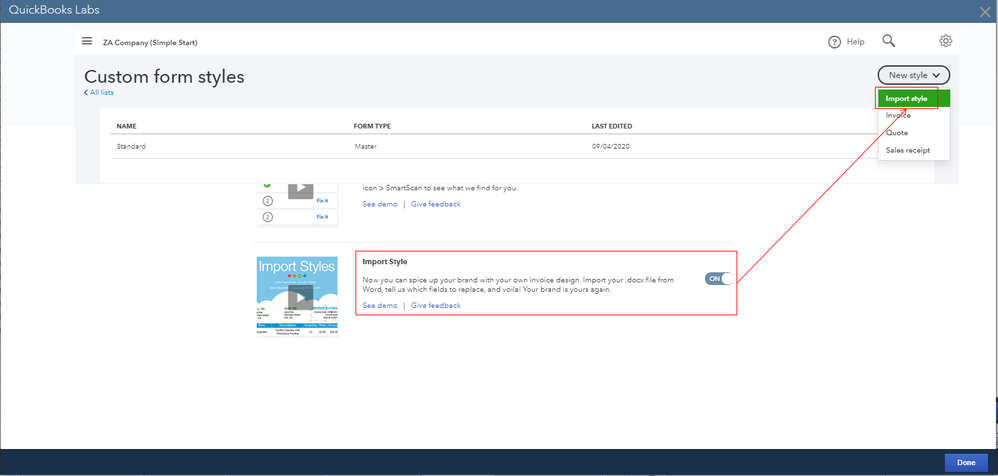Open the settings gear icon
This screenshot has height=476, width=998.
(x=945, y=41)
